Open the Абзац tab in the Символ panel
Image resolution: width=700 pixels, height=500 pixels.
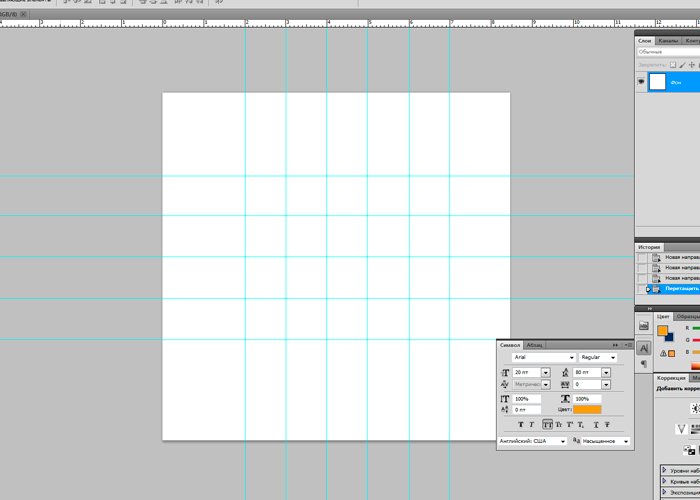click(x=535, y=344)
